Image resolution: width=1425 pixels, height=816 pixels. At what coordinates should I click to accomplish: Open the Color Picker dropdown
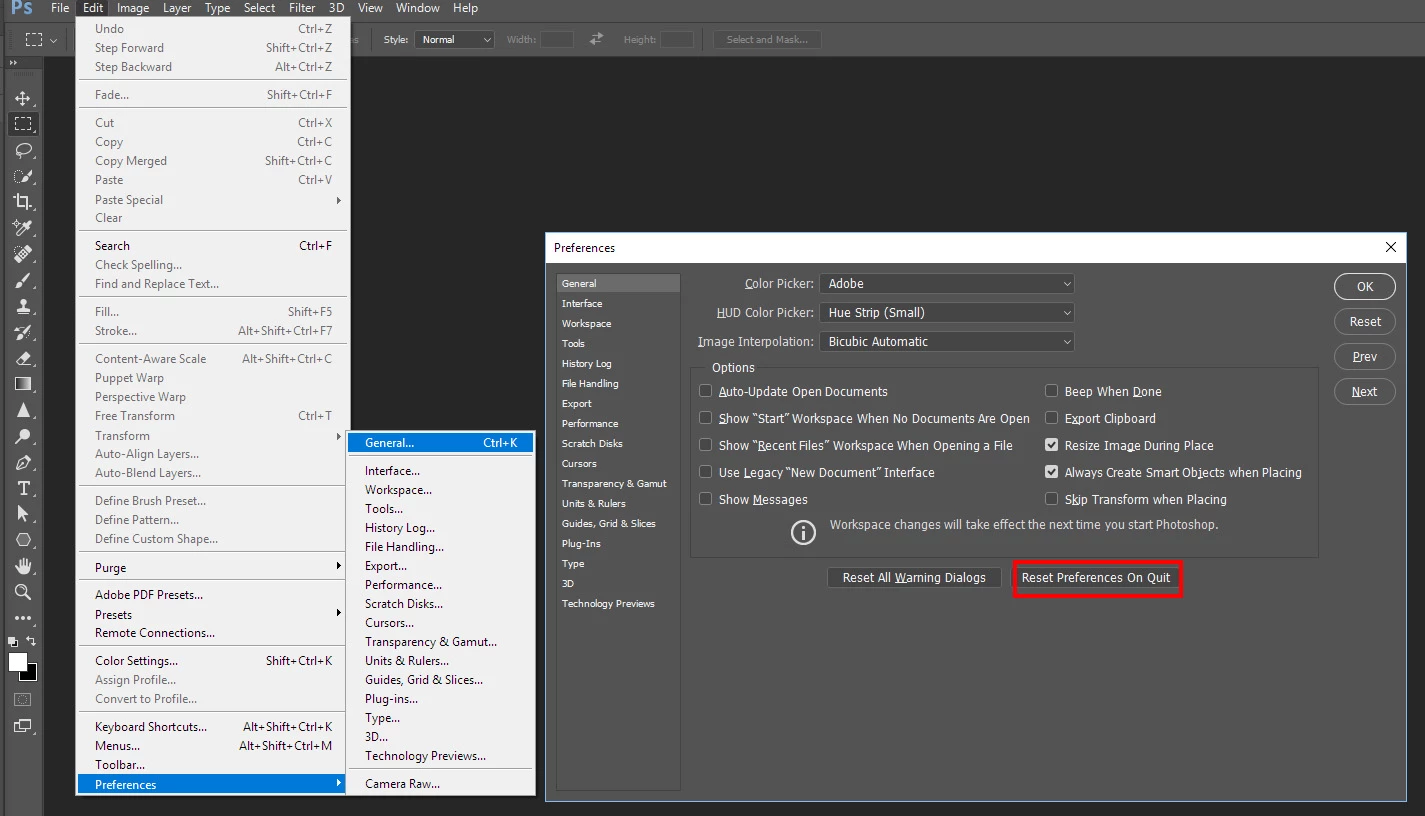[946, 284]
